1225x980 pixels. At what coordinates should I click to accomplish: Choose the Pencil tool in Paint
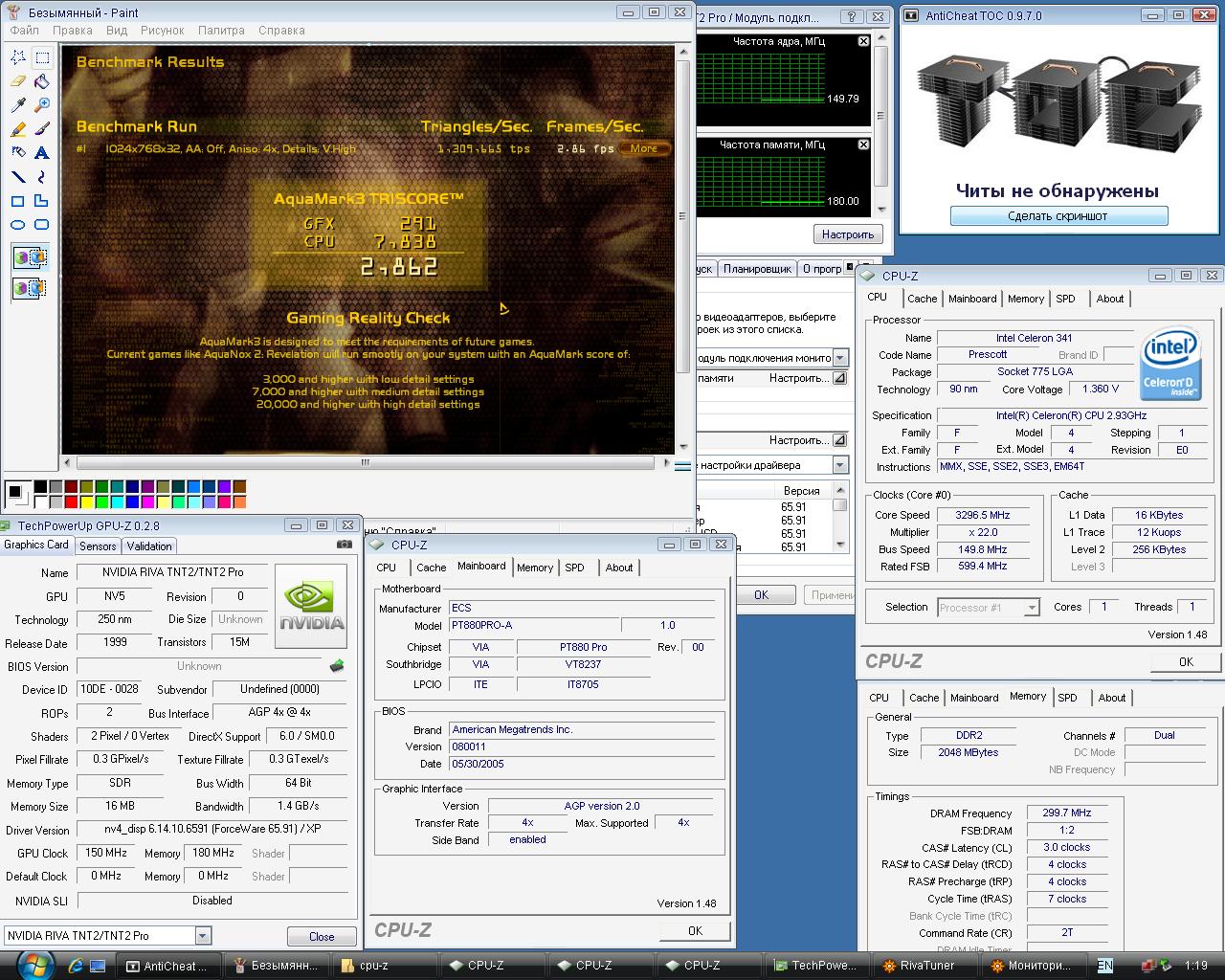point(18,129)
